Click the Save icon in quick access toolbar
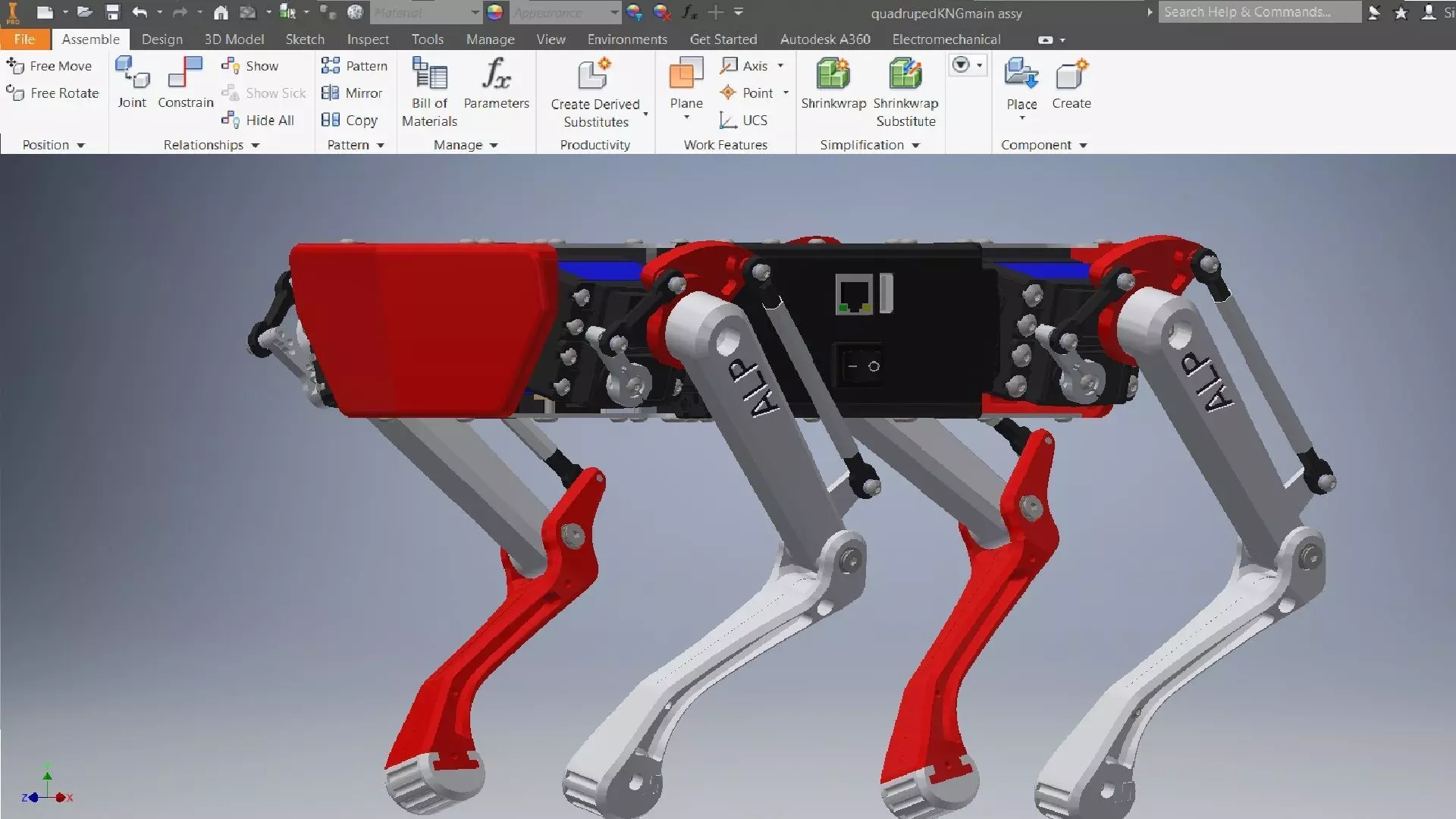 [112, 12]
